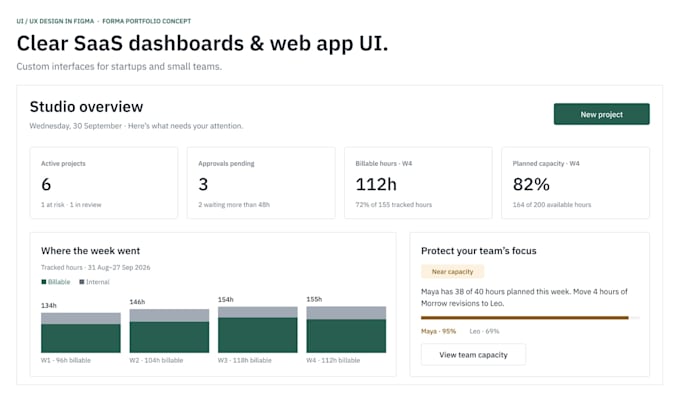The width and height of the screenshot is (680, 409).
Task: Open the Billable hours W4 card
Action: tap(418, 183)
